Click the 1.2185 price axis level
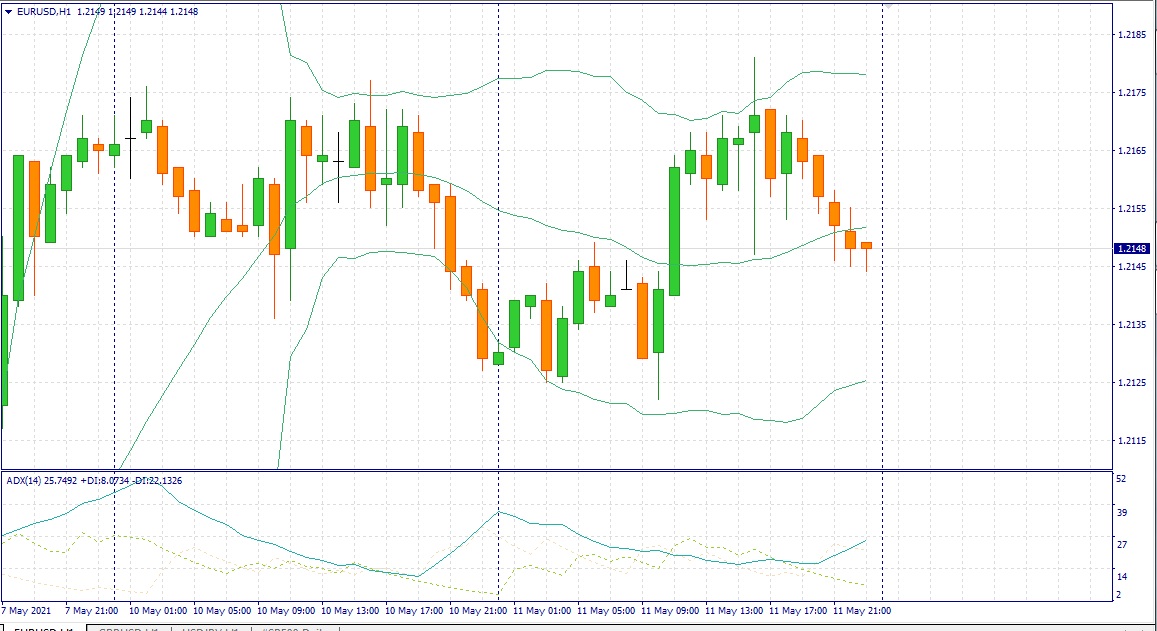Screen dimensions: 1157x631 (x=1133, y=35)
